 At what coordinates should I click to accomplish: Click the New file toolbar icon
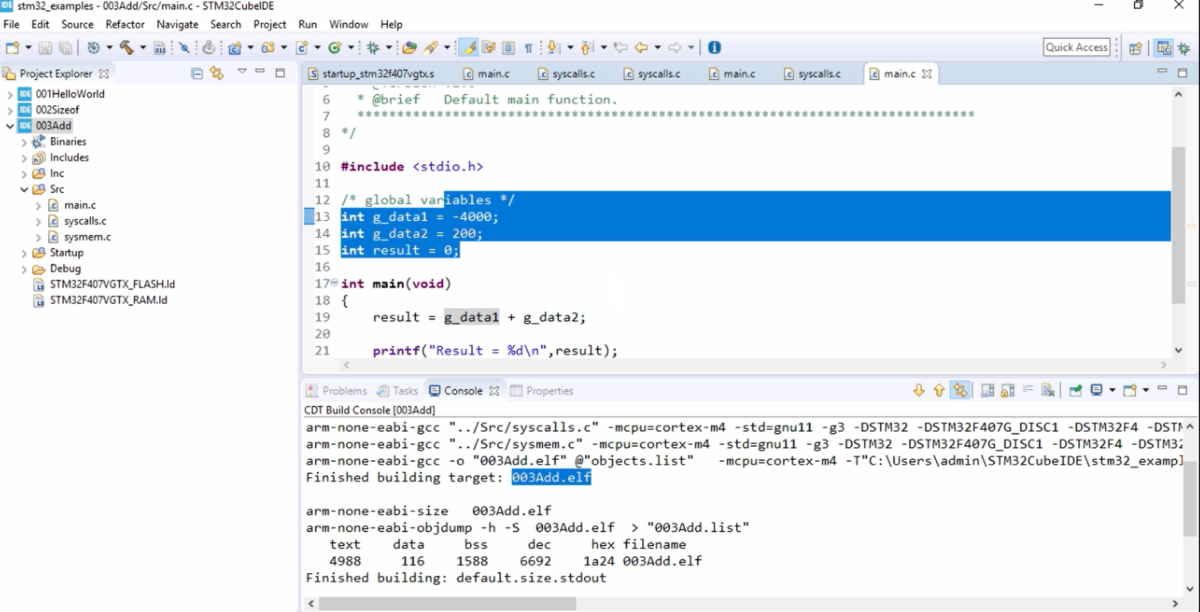11,47
